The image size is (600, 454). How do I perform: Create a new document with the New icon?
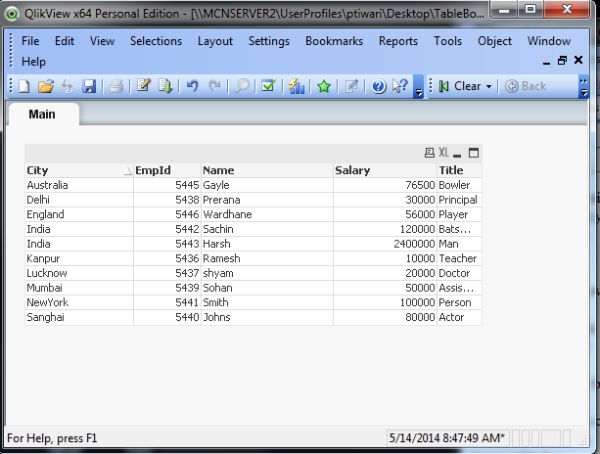[24, 86]
